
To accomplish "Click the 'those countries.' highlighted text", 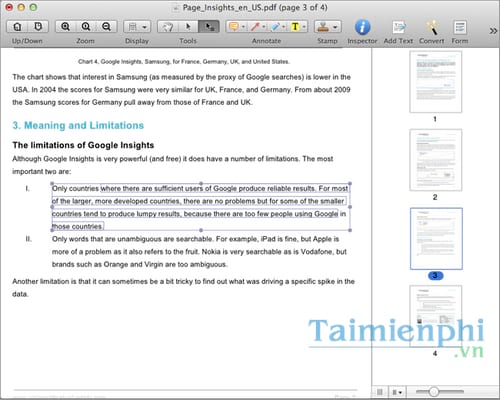I will point(77,226).
